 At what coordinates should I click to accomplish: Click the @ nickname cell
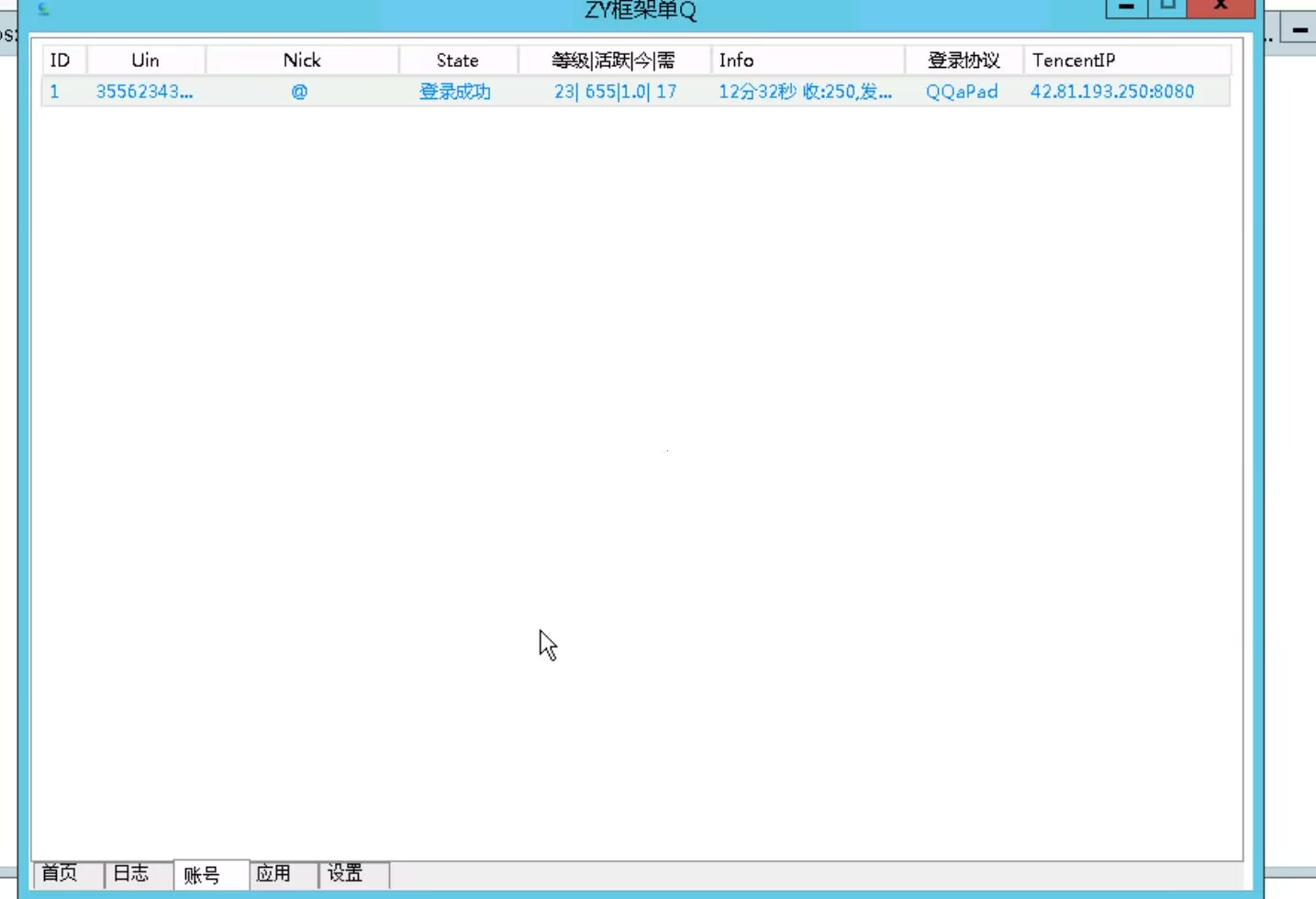[299, 92]
